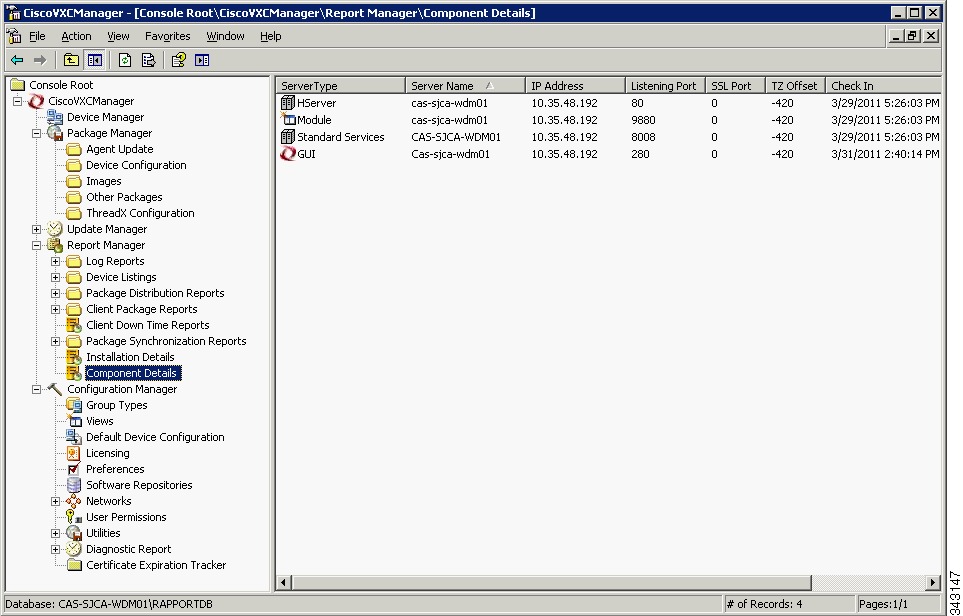The height and width of the screenshot is (616, 963).
Task: Click Default Device Configuration icon
Action: pyautogui.click(x=74, y=437)
